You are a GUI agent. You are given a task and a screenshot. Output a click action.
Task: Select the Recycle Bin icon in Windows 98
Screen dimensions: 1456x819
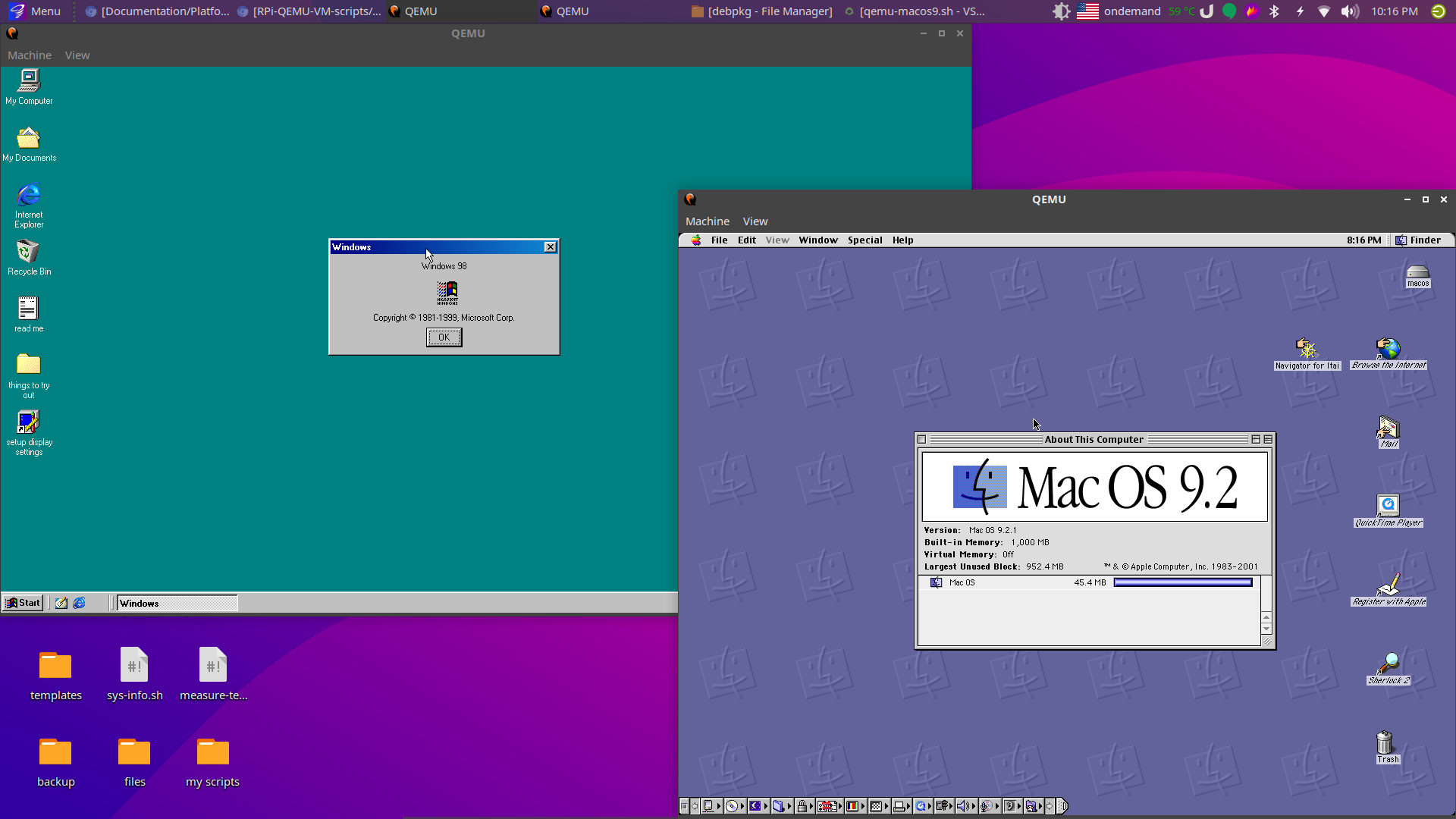tap(29, 252)
